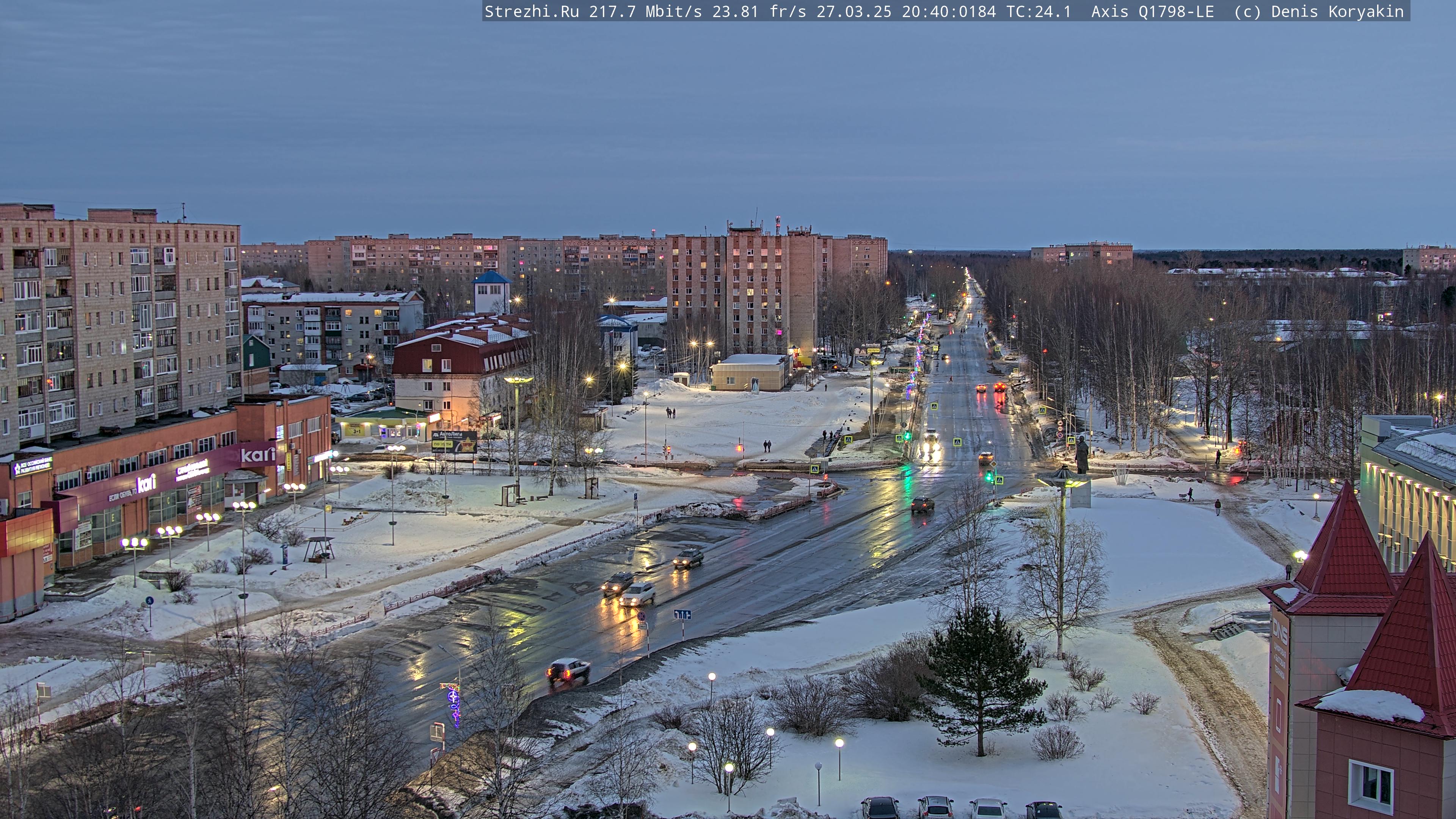
Task: Click the "27.03.25" date stamp
Action: (x=854, y=12)
